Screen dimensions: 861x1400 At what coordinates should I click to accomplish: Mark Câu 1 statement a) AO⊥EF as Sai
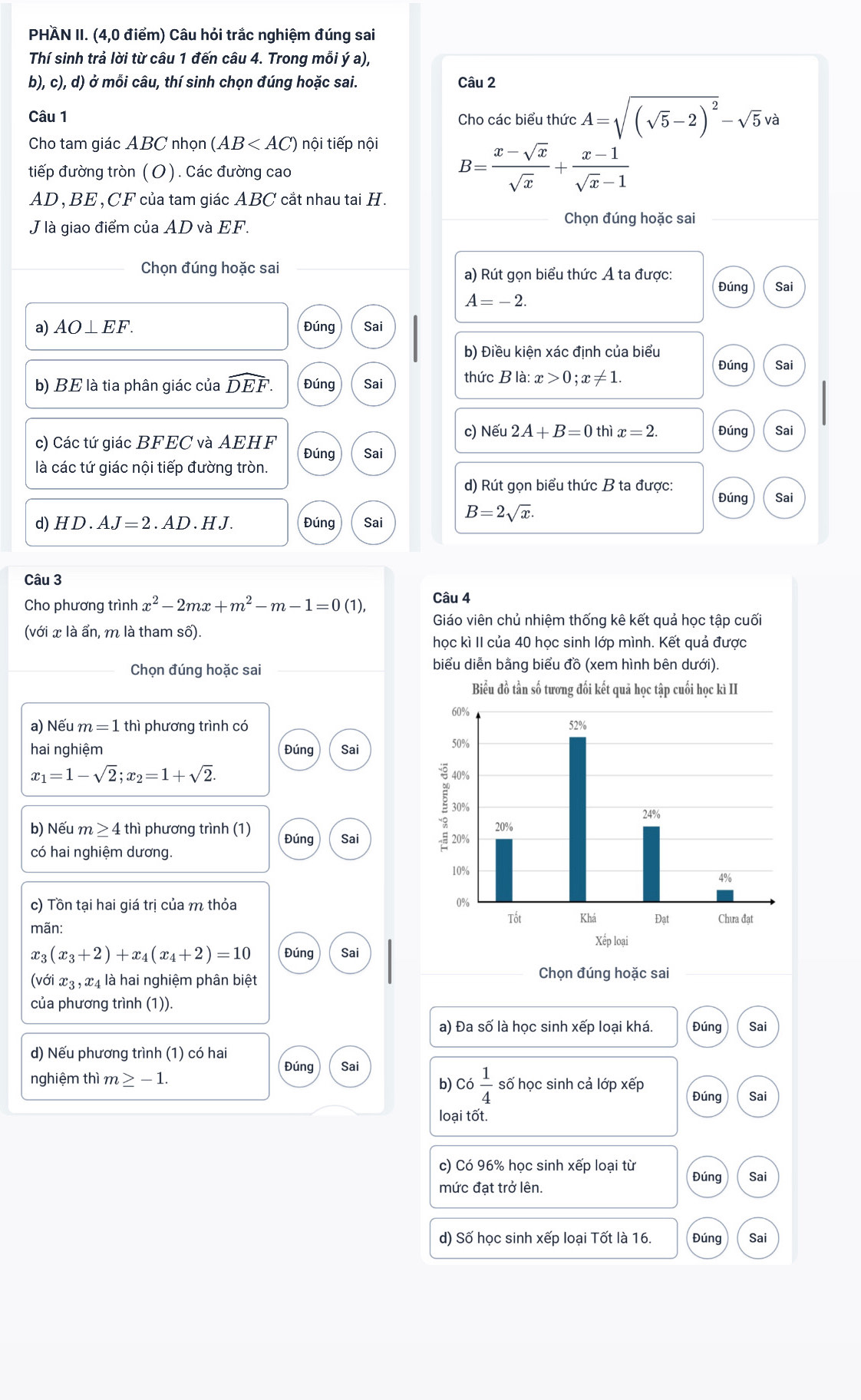(x=373, y=326)
